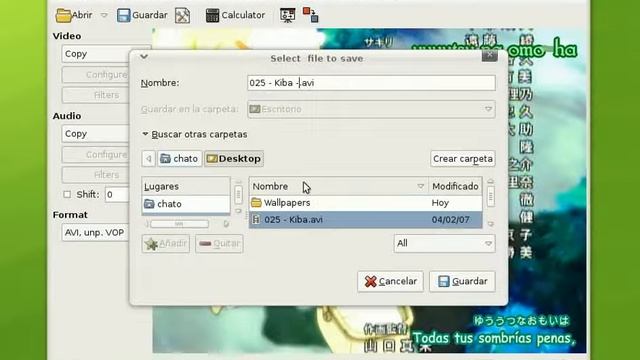Open the Format AVI, unp. VOP dropdown
The height and width of the screenshot is (360, 640).
[x=96, y=233]
